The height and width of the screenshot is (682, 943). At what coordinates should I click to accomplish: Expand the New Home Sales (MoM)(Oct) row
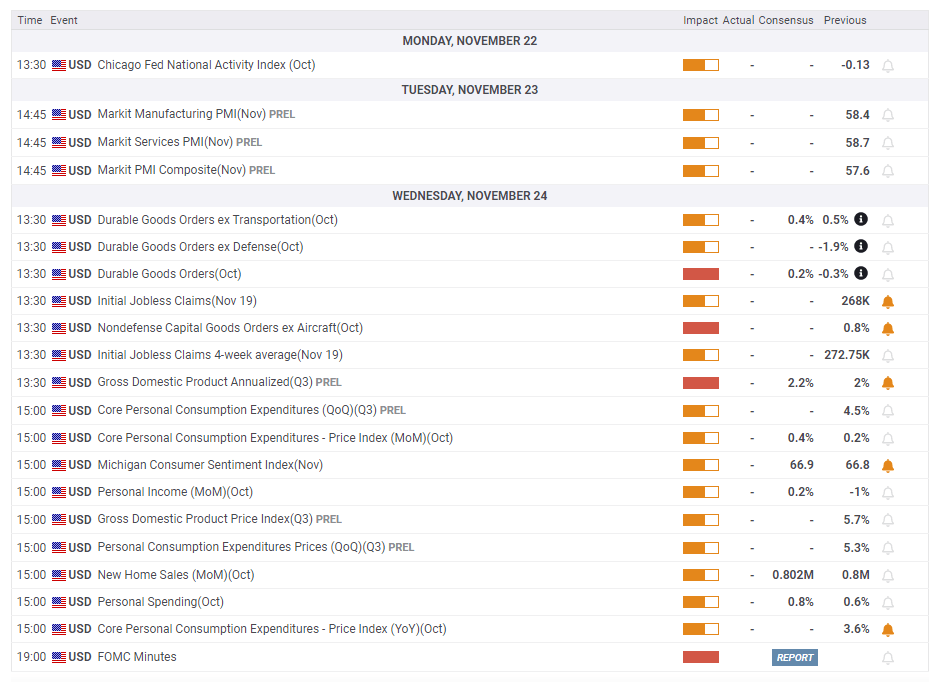point(175,575)
